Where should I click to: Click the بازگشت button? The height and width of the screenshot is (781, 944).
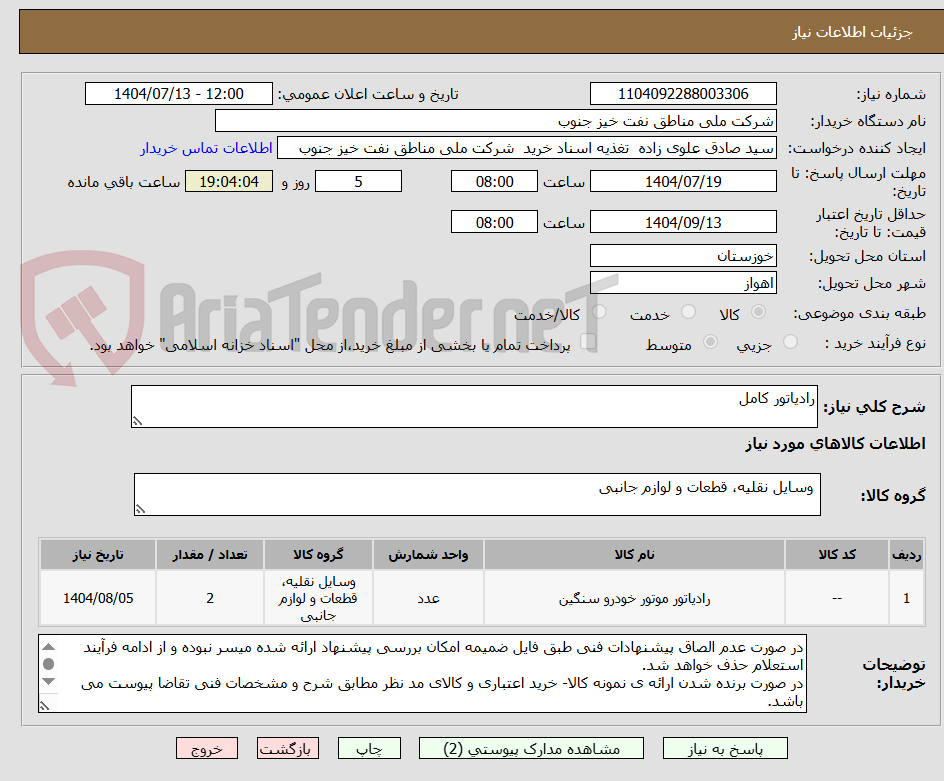coord(287,748)
